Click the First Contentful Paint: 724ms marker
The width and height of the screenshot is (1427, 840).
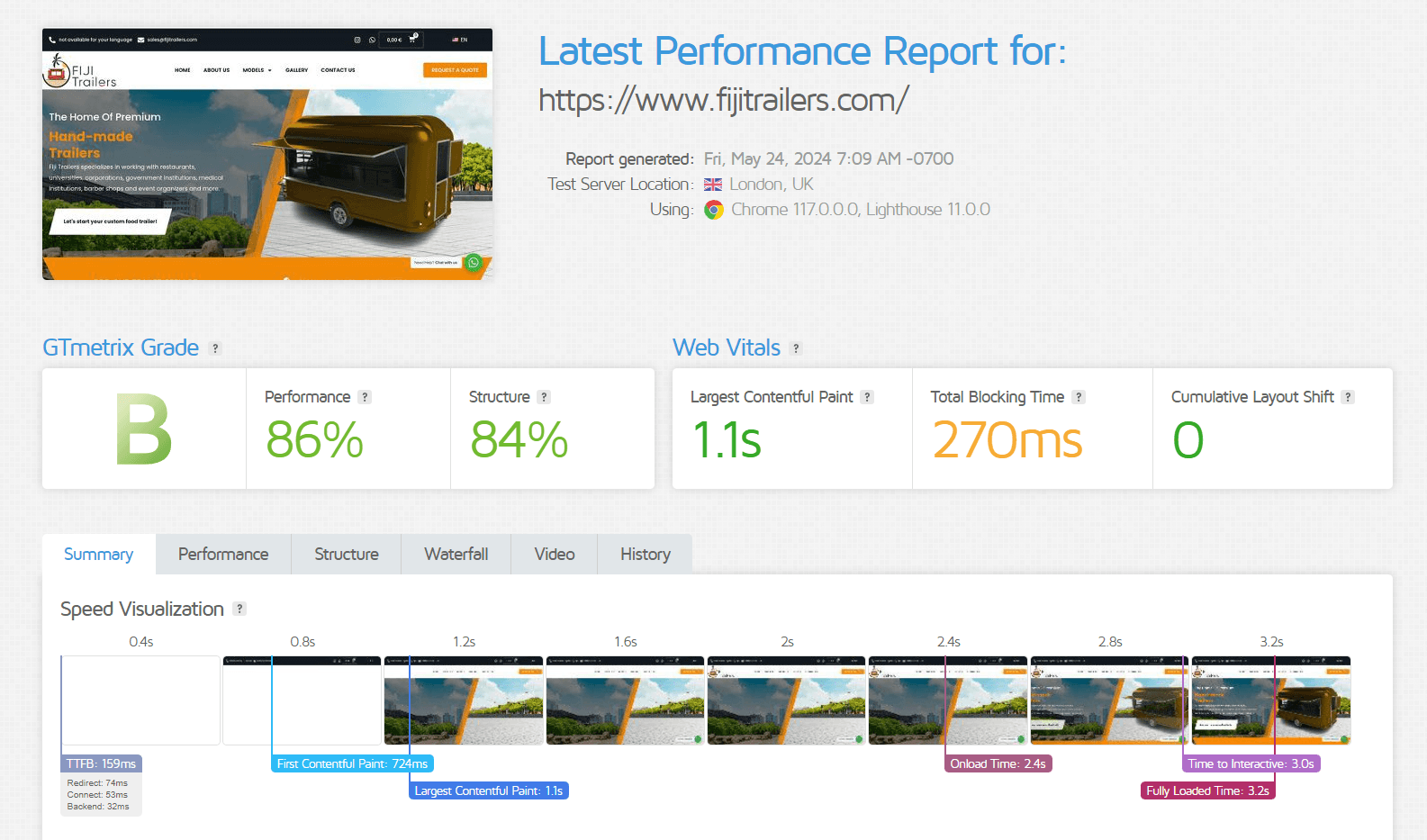point(352,763)
